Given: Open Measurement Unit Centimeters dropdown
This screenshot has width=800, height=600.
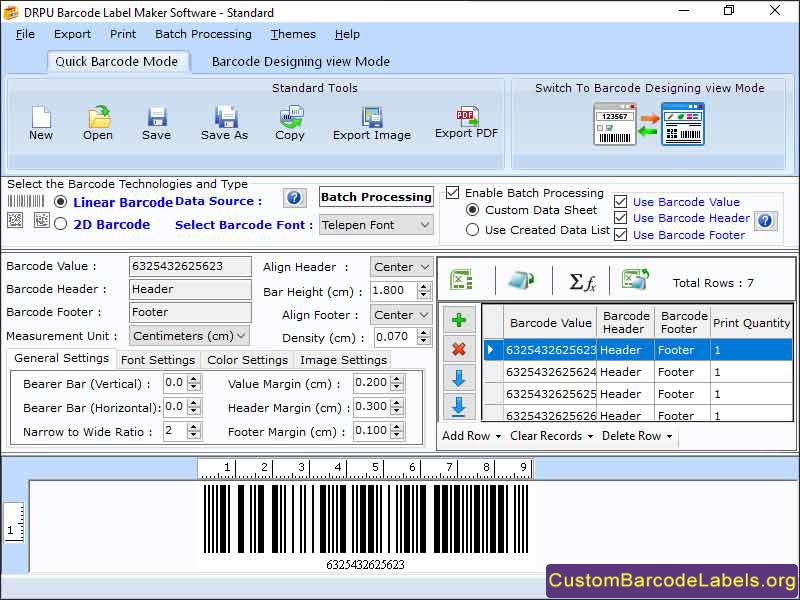Looking at the screenshot, I should 189,336.
